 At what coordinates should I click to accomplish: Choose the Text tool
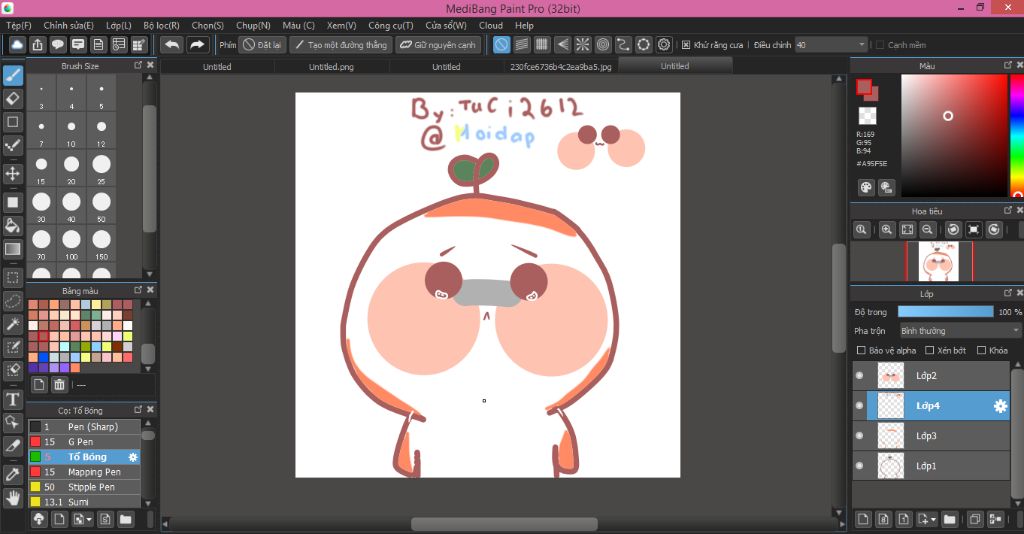tap(13, 399)
